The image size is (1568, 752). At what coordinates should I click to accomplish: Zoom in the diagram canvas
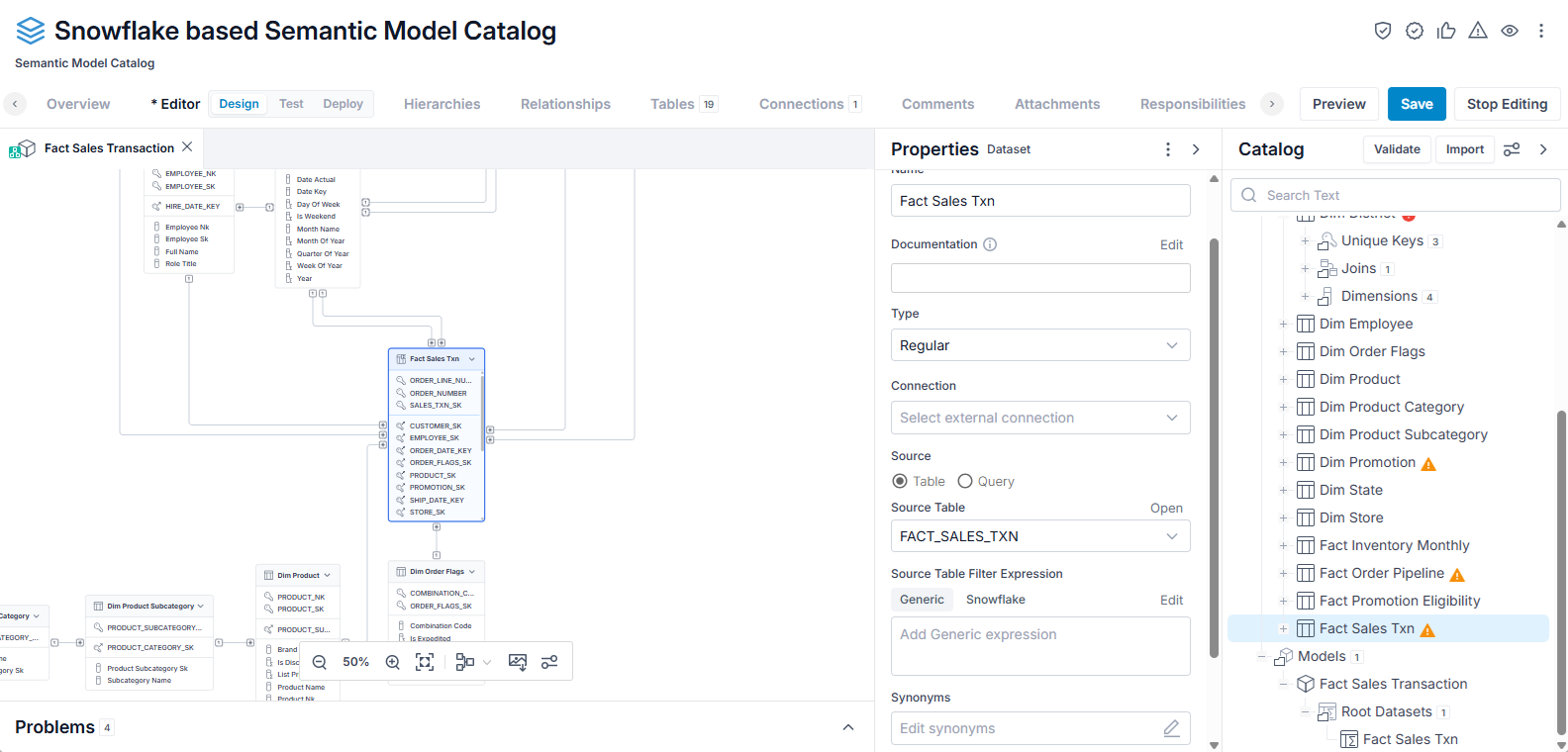point(393,662)
